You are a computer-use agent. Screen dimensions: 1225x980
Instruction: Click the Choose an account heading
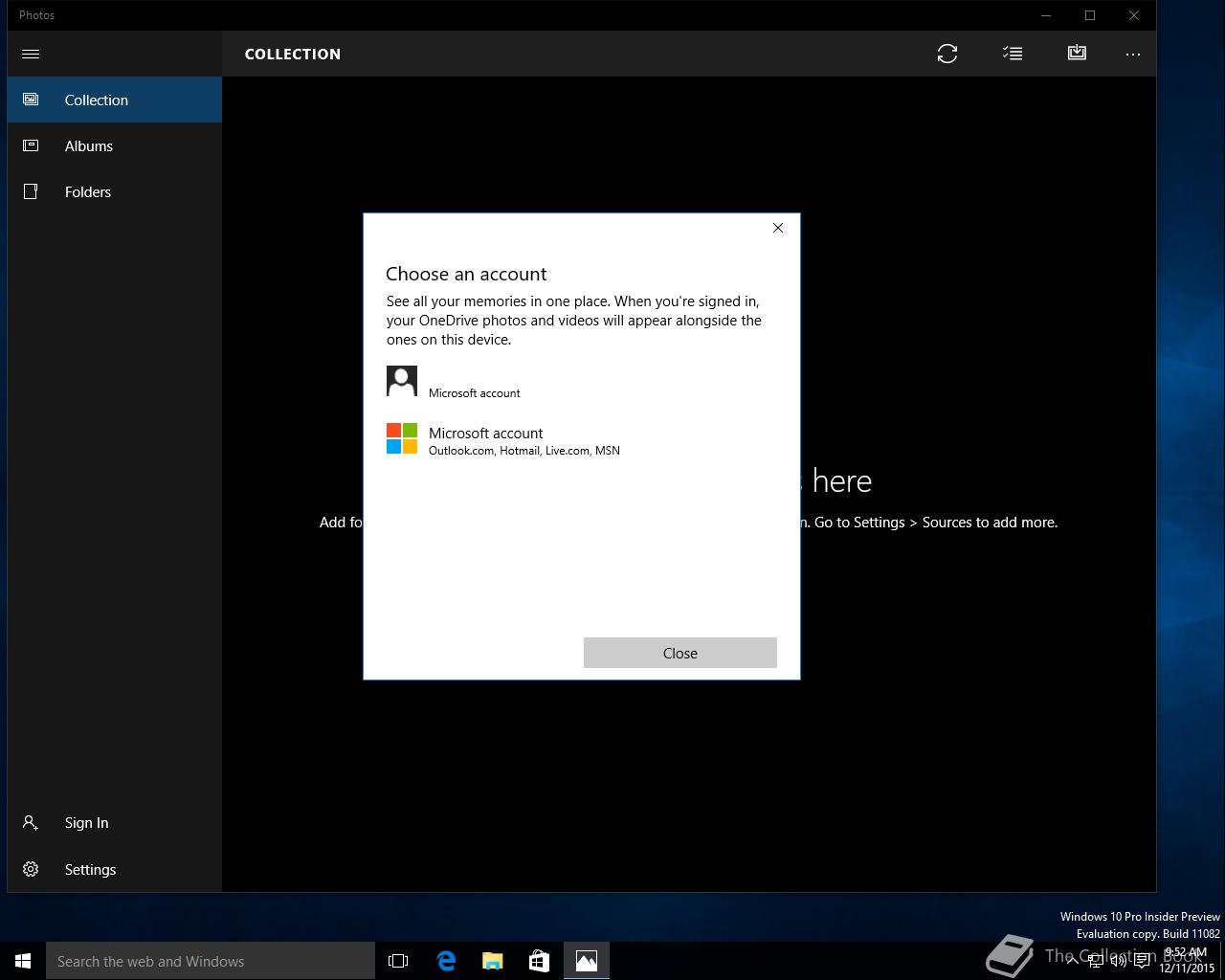tap(466, 274)
